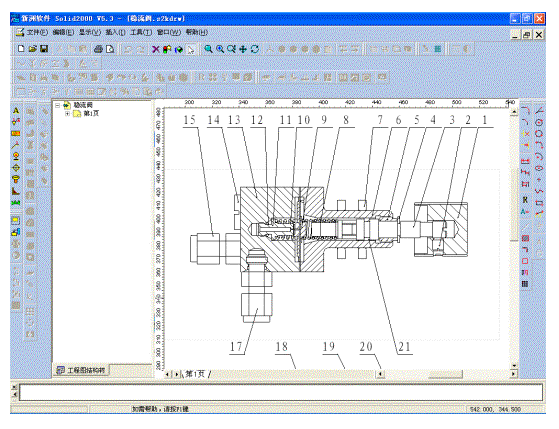Select the hatch fill tool on right toolbar

click(525, 238)
